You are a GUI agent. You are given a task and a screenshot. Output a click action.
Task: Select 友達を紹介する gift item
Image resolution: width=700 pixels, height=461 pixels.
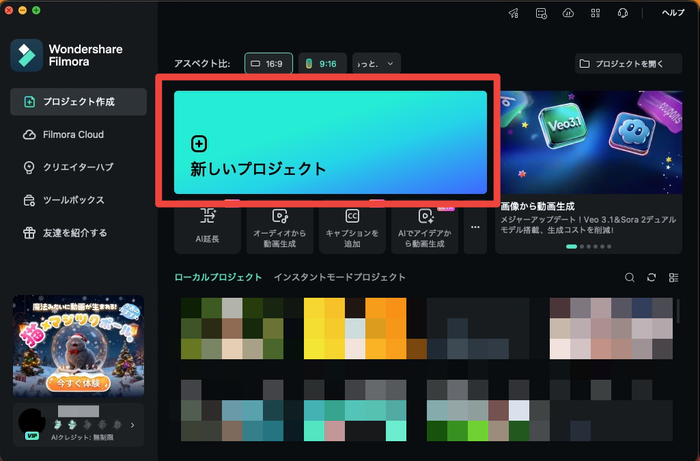(78, 233)
